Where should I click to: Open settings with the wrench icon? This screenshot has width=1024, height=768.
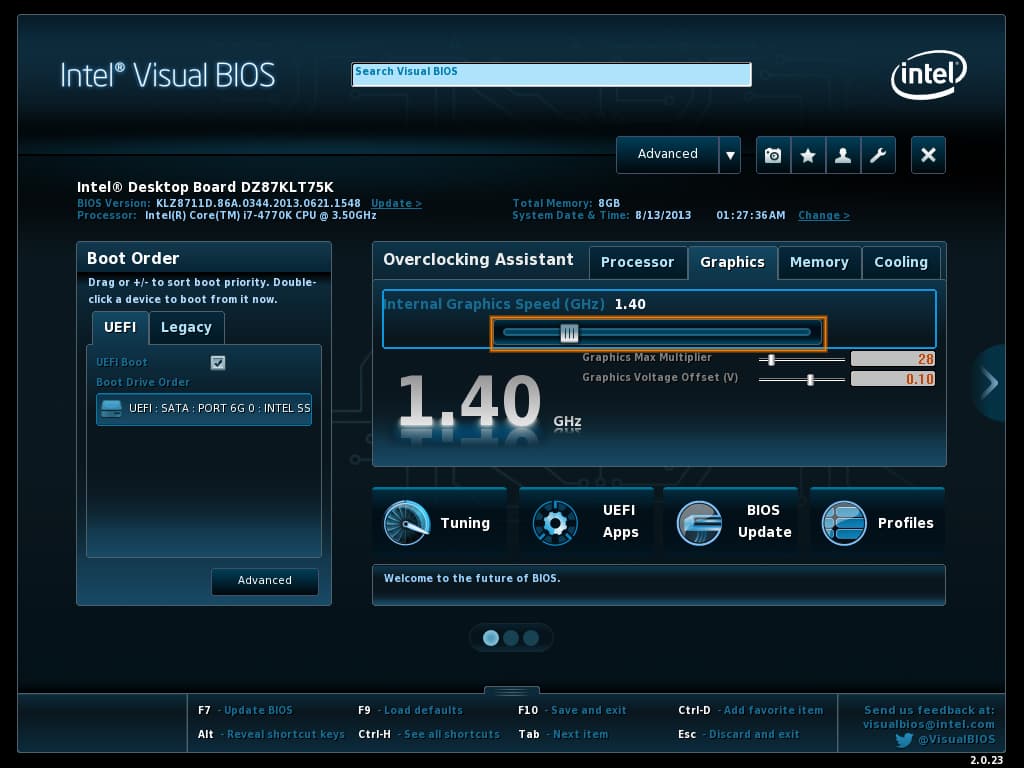(x=878, y=155)
